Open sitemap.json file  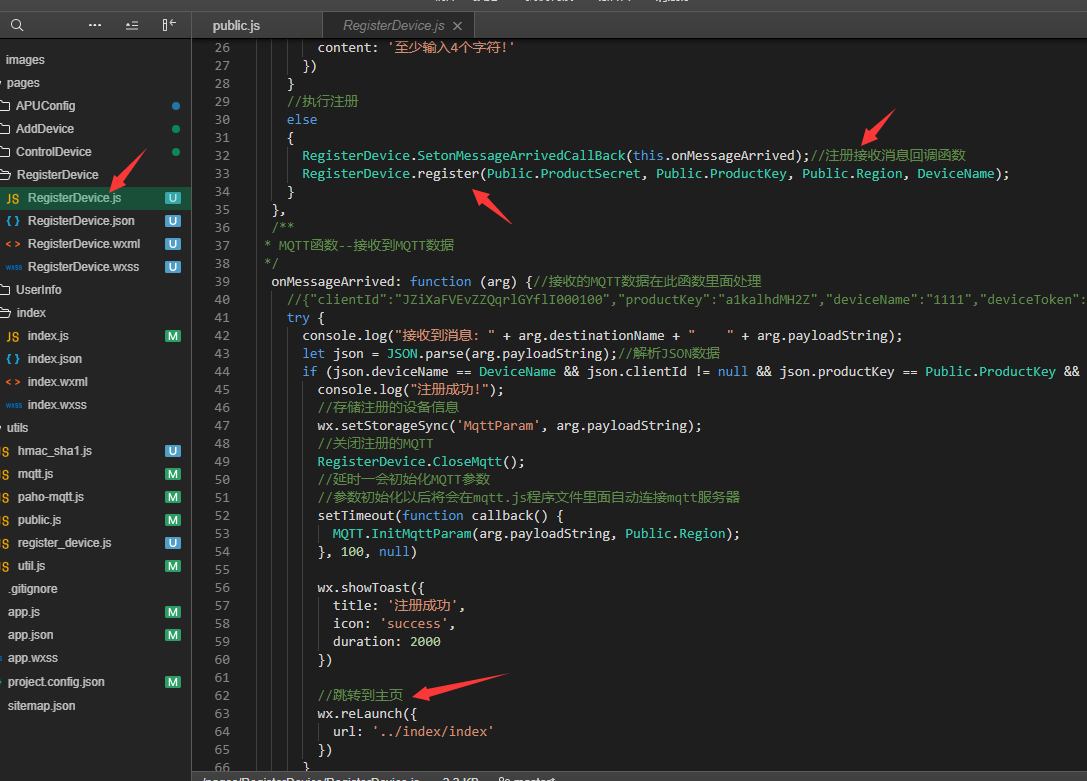click(42, 705)
